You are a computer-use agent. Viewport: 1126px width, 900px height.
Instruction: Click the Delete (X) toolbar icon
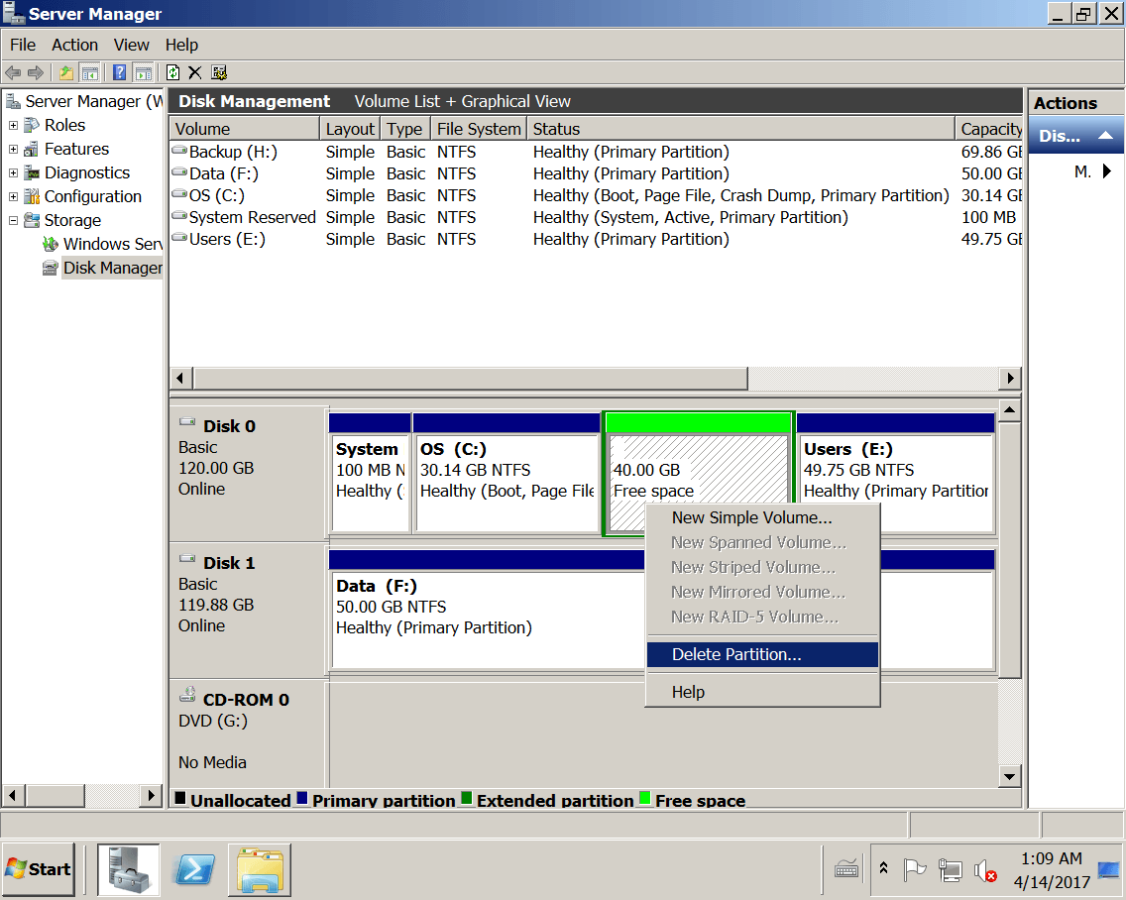(194, 72)
